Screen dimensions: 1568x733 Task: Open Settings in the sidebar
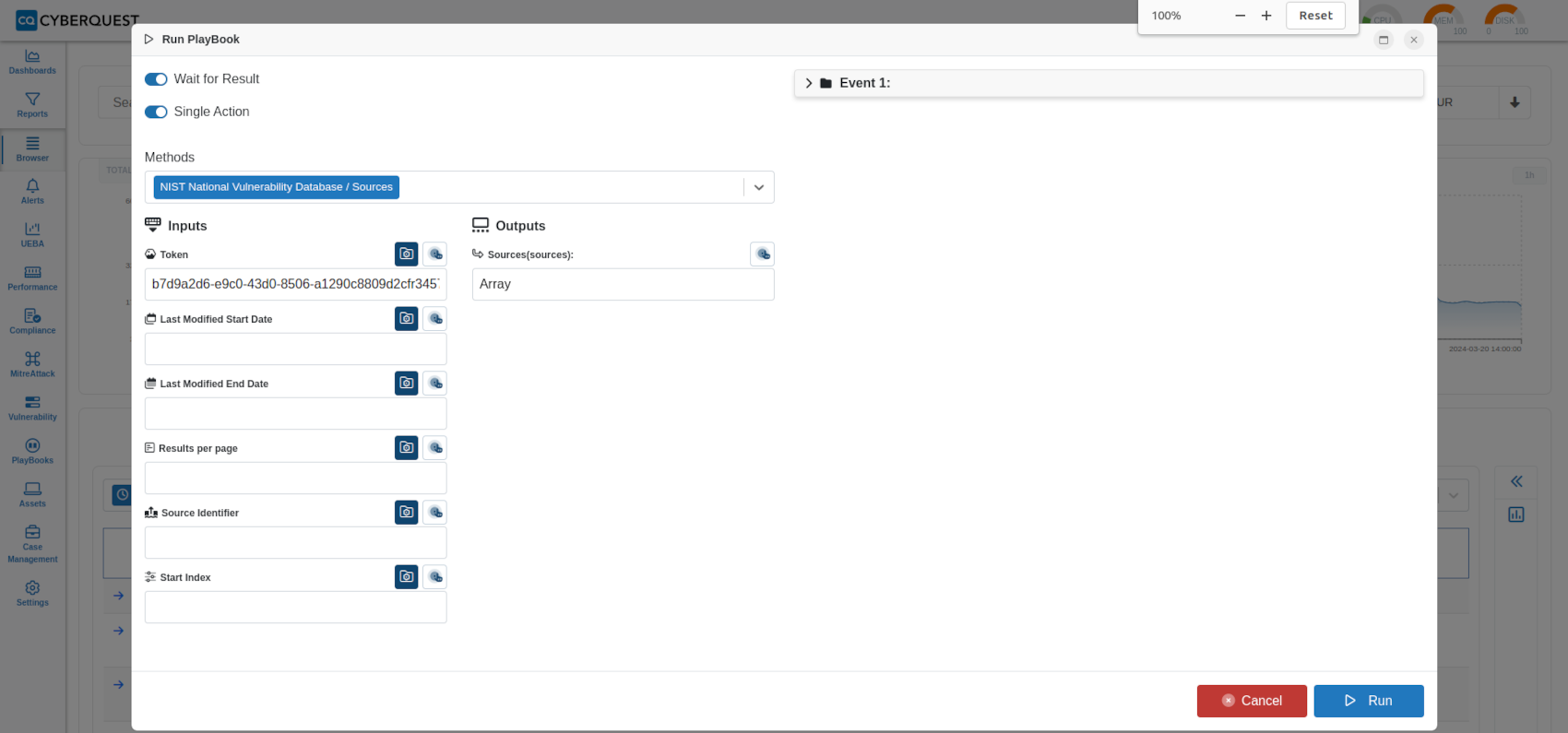(x=32, y=594)
